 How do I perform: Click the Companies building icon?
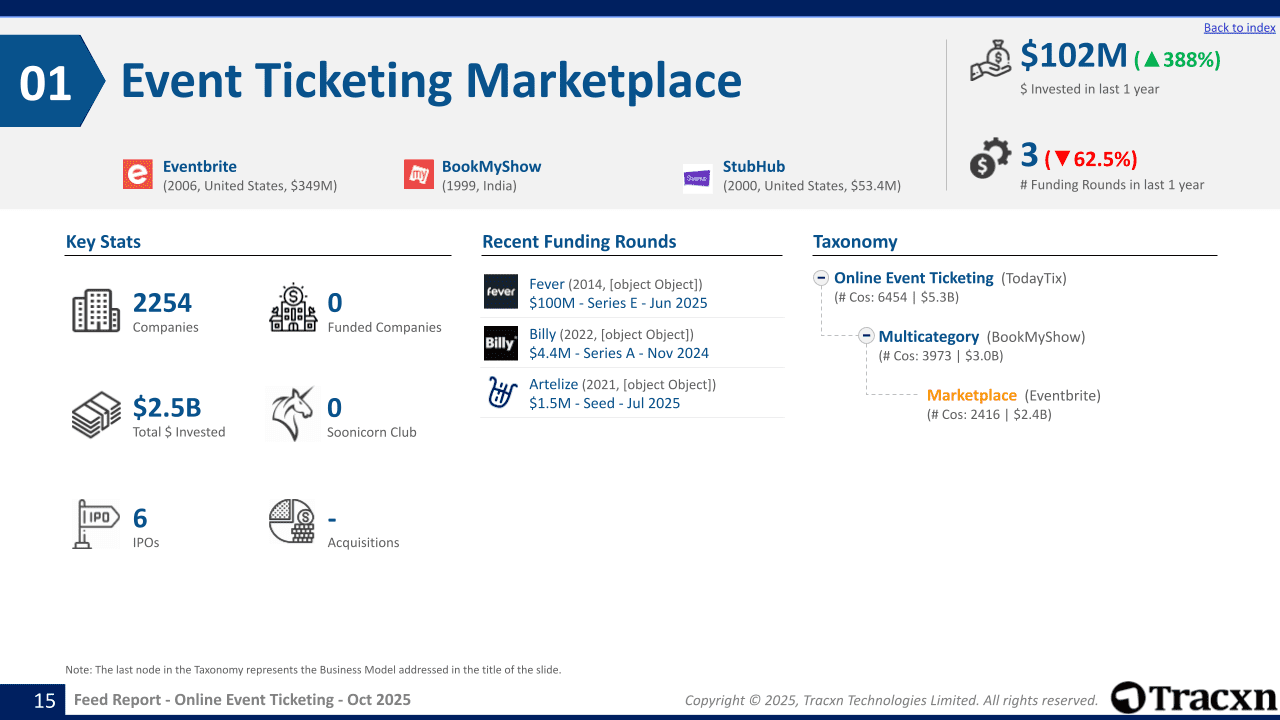[x=96, y=311]
